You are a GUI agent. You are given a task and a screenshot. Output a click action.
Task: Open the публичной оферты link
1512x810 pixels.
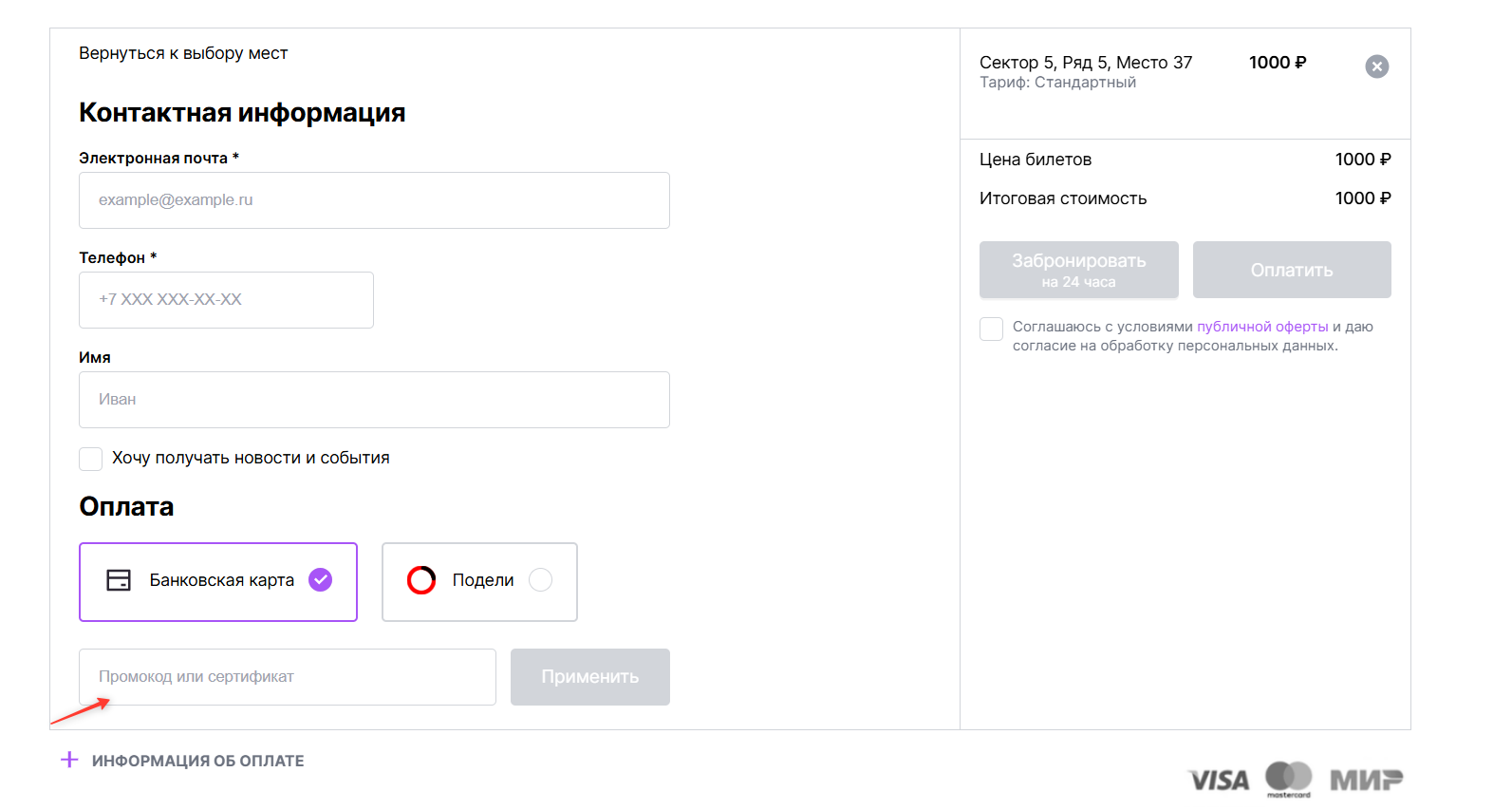pos(1262,327)
